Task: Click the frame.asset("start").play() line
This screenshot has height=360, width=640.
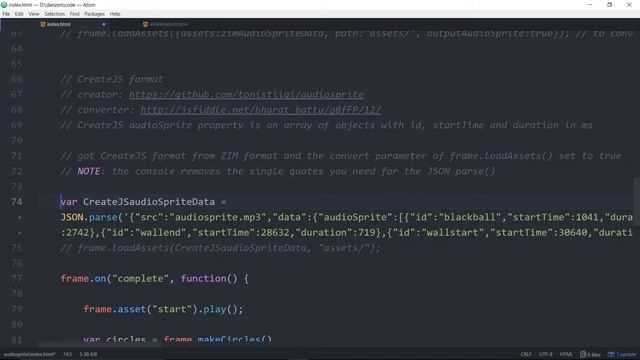Action: tap(163, 309)
